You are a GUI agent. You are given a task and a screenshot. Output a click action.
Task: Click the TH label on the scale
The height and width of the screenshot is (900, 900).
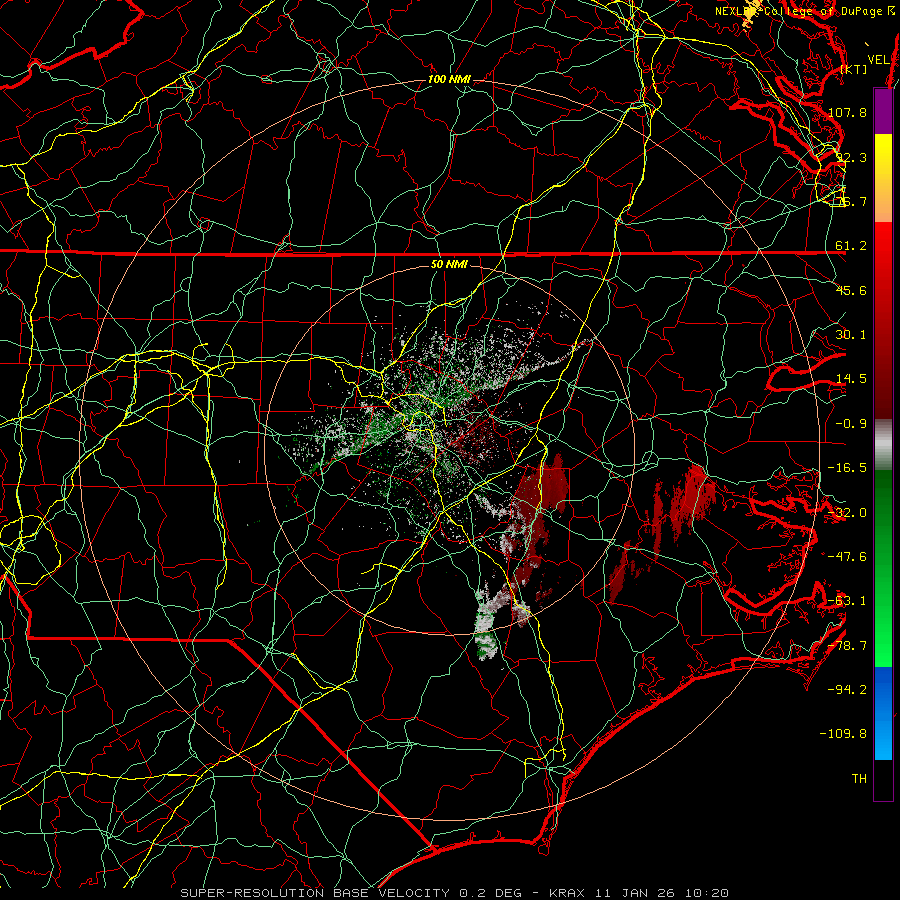859,779
